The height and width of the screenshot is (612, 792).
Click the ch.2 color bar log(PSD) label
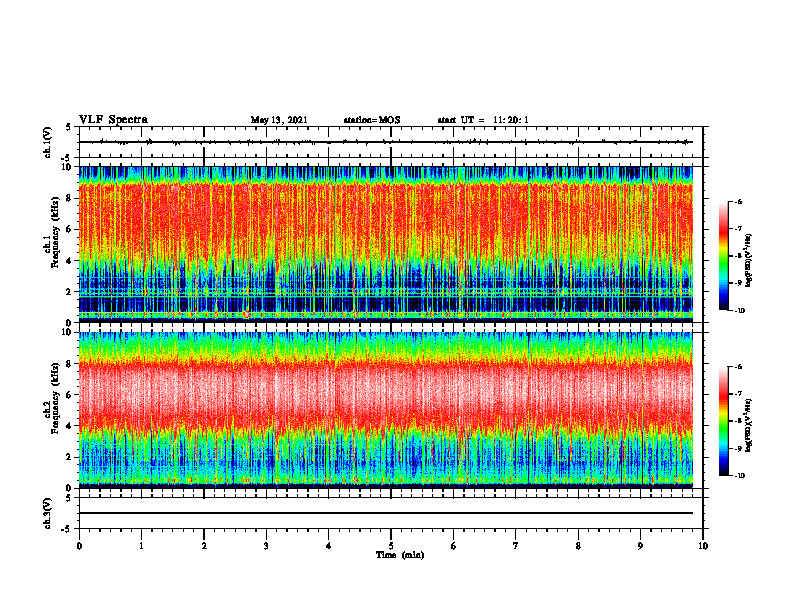coord(749,425)
